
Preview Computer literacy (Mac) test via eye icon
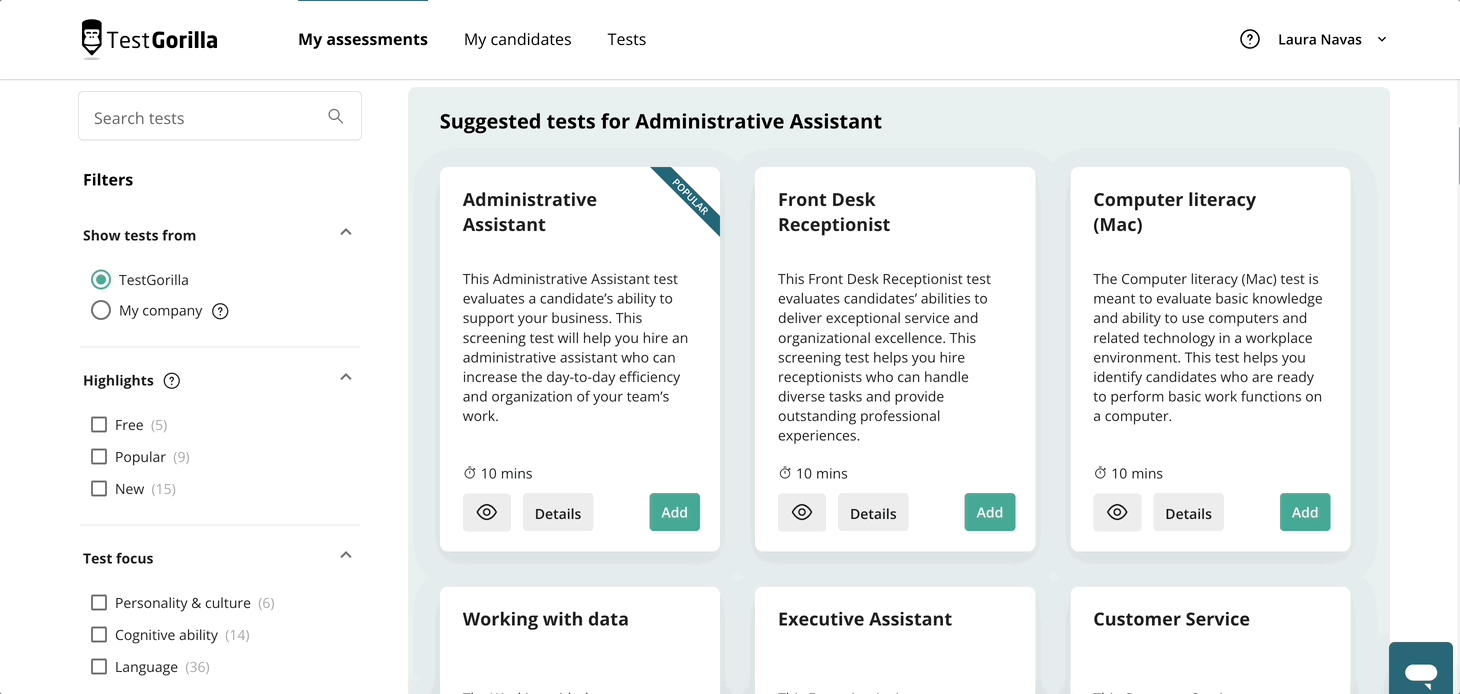(1117, 512)
